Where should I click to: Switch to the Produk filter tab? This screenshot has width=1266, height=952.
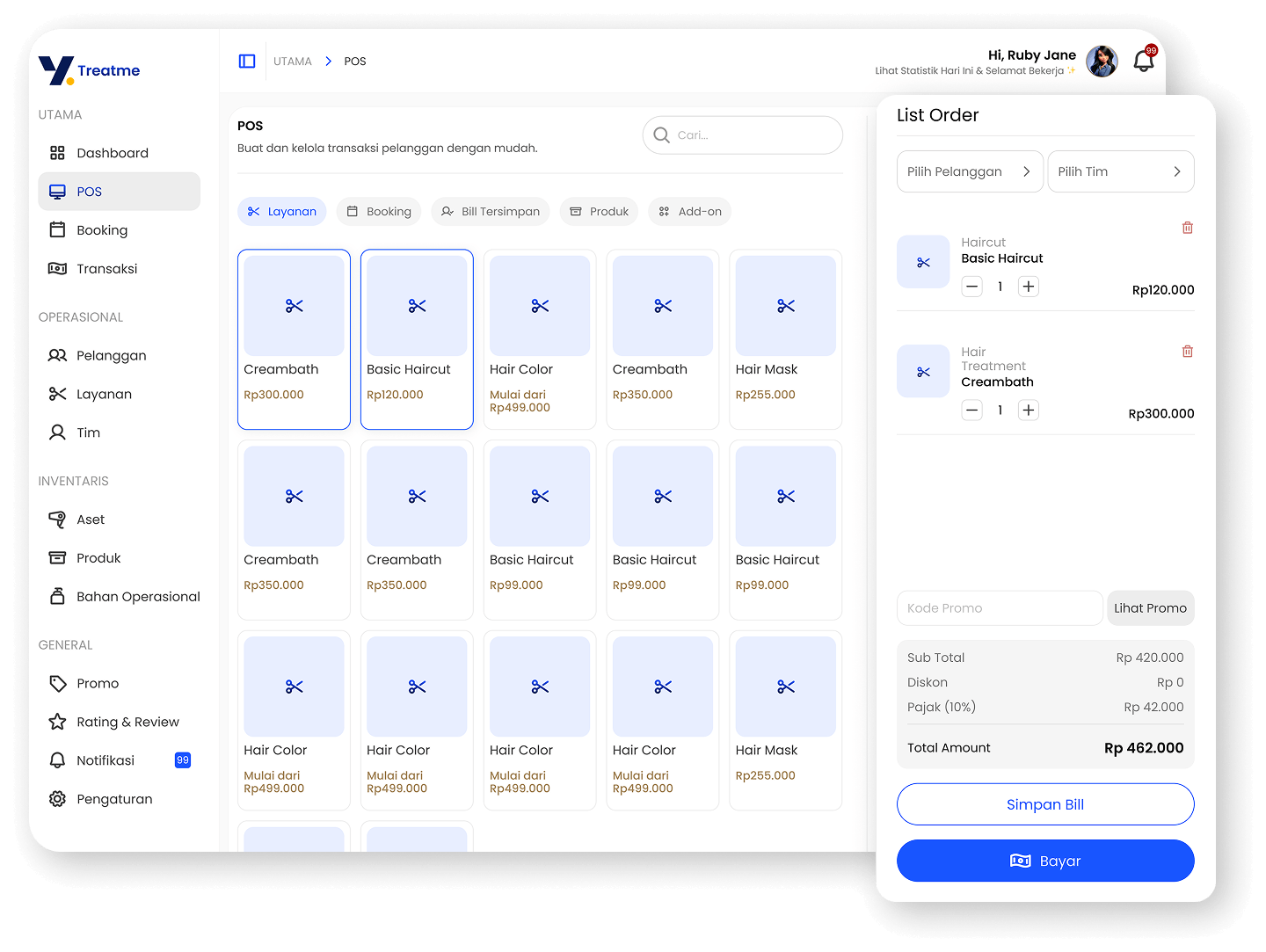pyautogui.click(x=600, y=212)
